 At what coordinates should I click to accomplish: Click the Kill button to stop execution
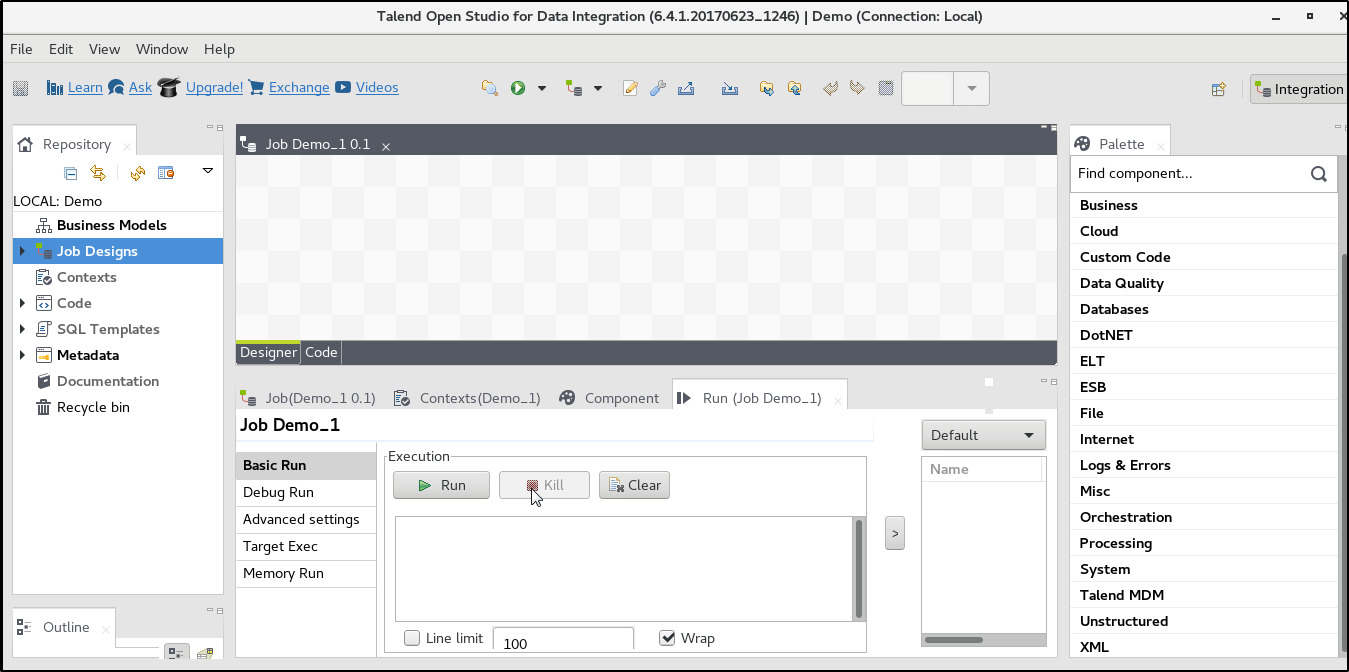(x=544, y=485)
